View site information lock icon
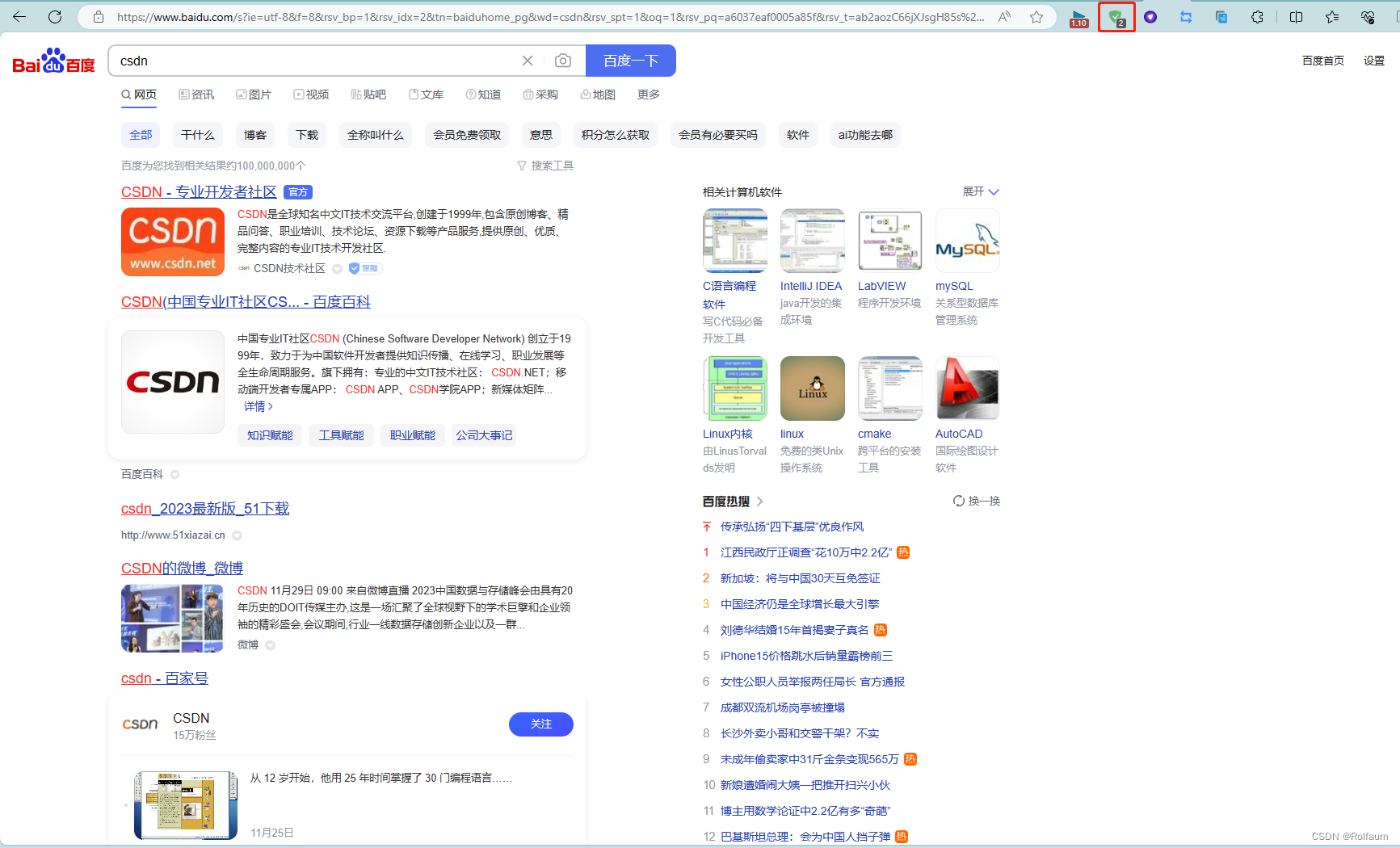 99,17
